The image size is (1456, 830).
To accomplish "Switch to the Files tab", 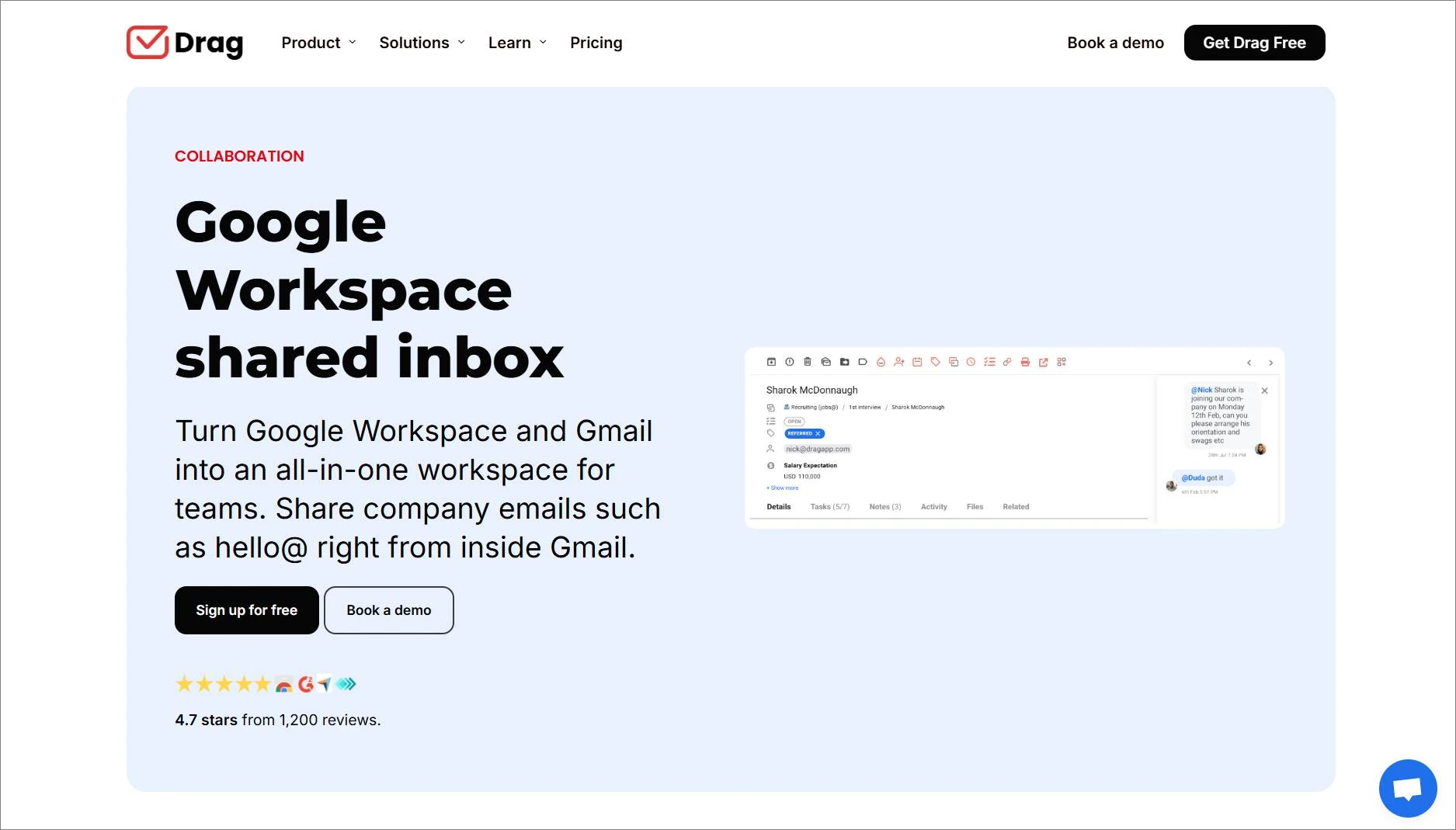I will click(975, 507).
